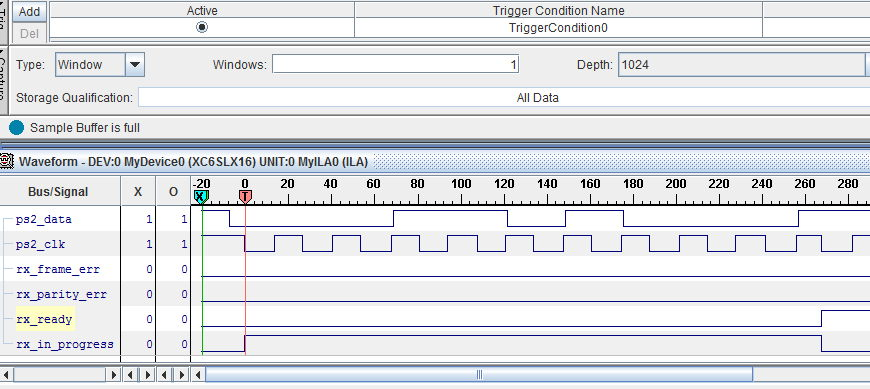Click the 200 tick label on time ruler
870x389 pixels.
point(675,184)
